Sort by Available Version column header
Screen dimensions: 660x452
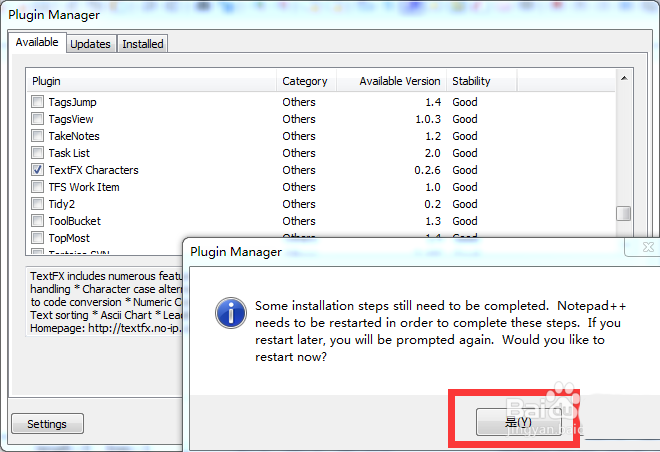point(391,81)
